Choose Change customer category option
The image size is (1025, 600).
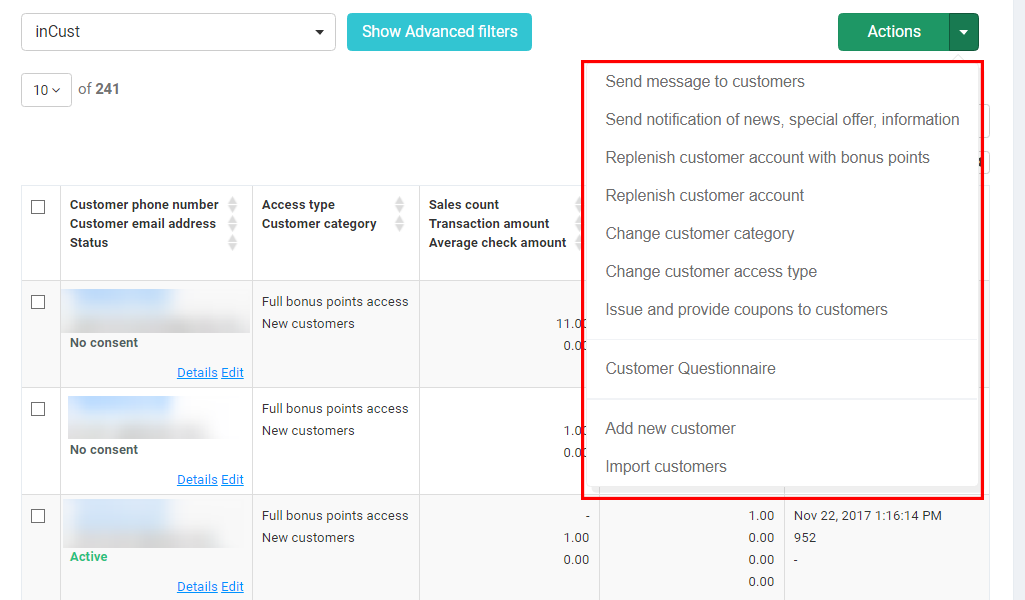pos(699,234)
